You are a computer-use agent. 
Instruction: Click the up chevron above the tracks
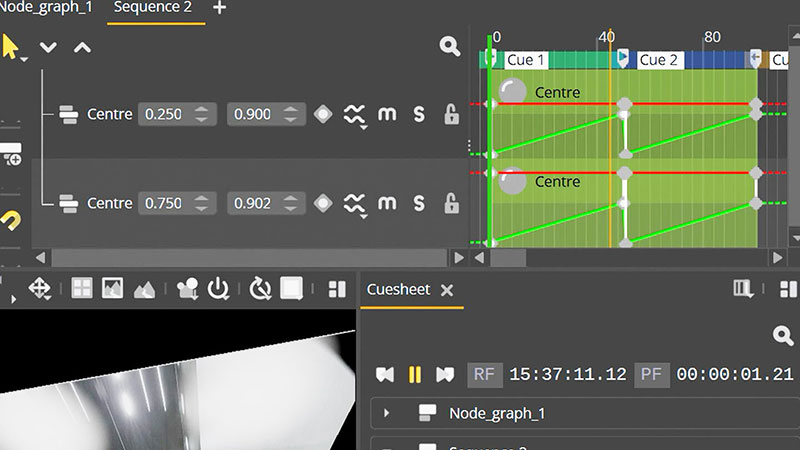pos(82,47)
